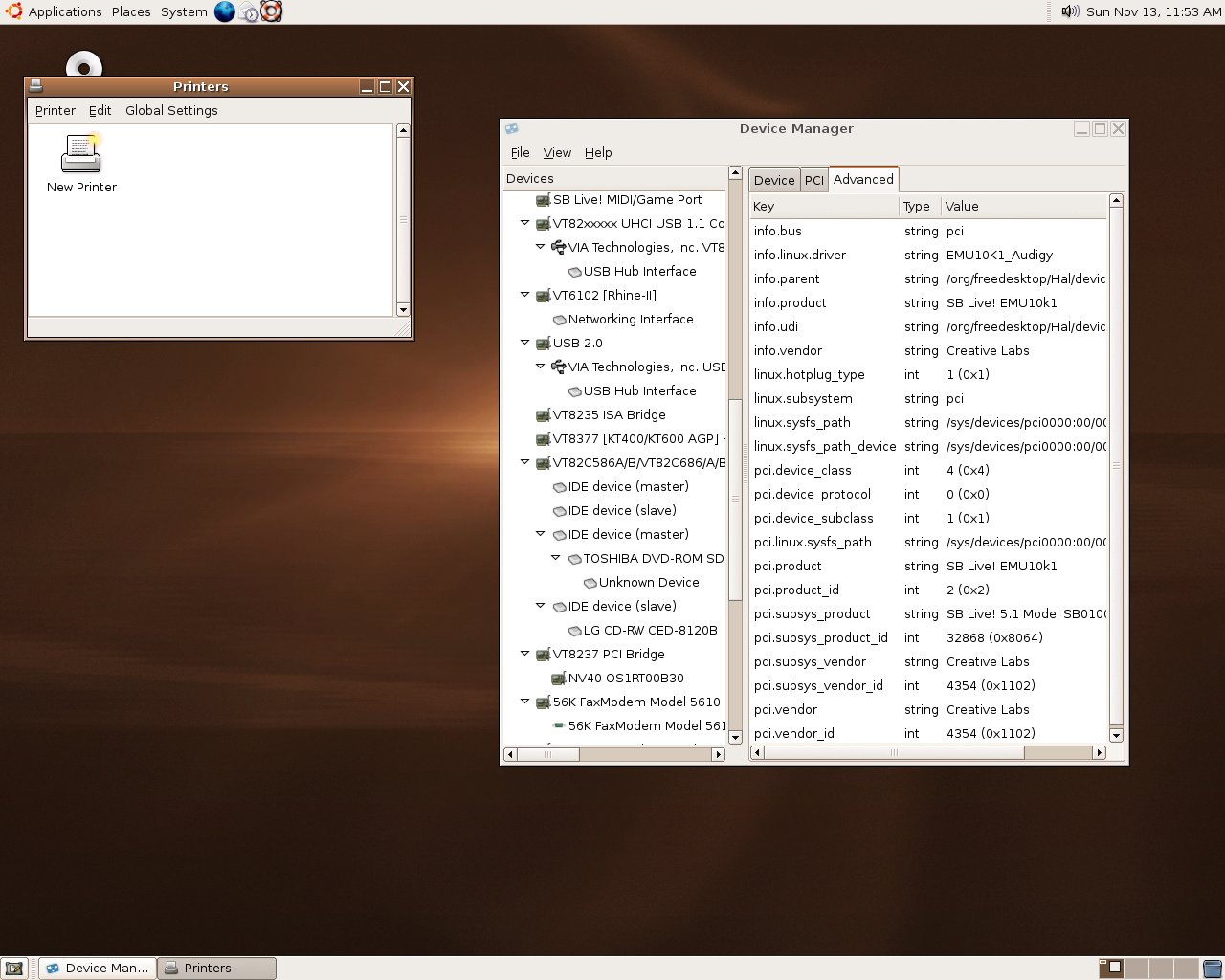
Task: Click the TOSHIBA DVD-ROM drive icon
Action: pyautogui.click(x=575, y=559)
